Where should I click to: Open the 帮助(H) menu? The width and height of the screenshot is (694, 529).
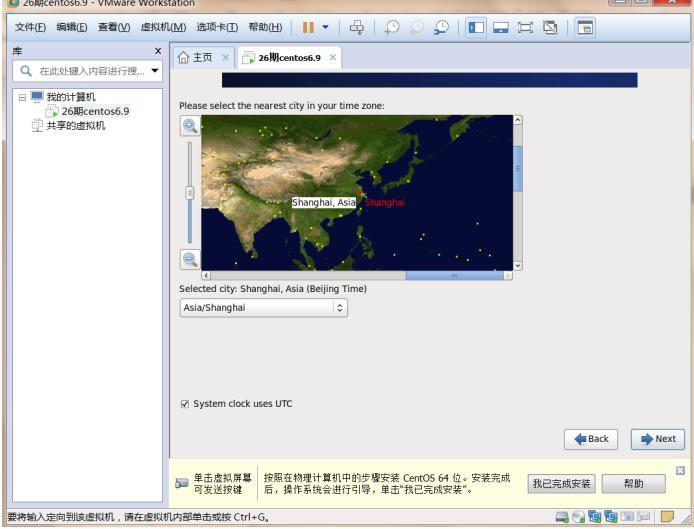pos(265,27)
